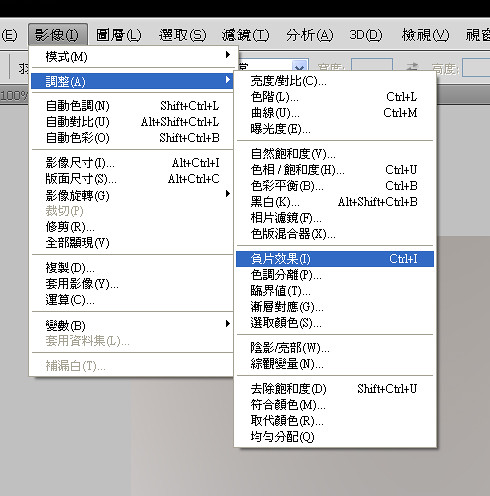This screenshot has width=490, height=496.
Task: Open 陰影/亮部(W) adjustment
Action: (335, 348)
